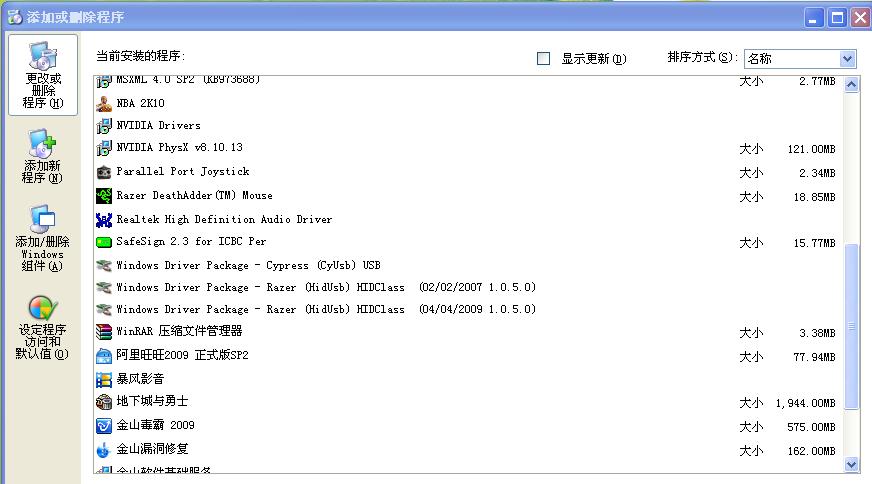Toggle the 显示更新 checkbox
This screenshot has height=484, width=872.
coord(543,58)
